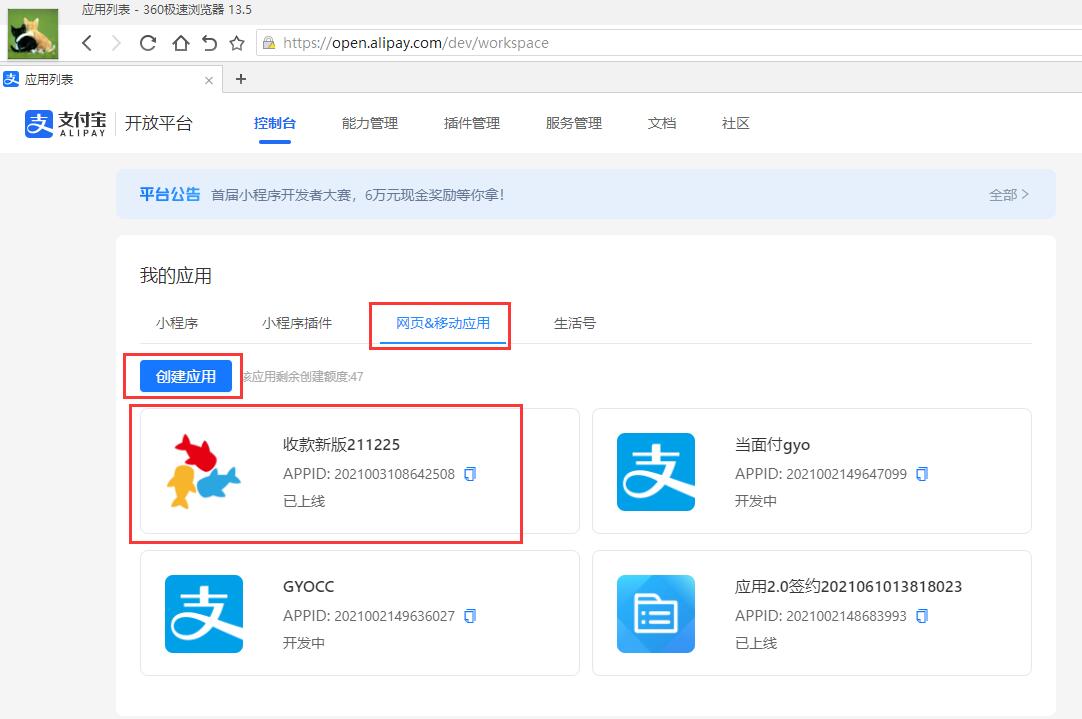Image resolution: width=1082 pixels, height=719 pixels.
Task: Click 开发中 status under 当面付gyo
Action: [756, 501]
